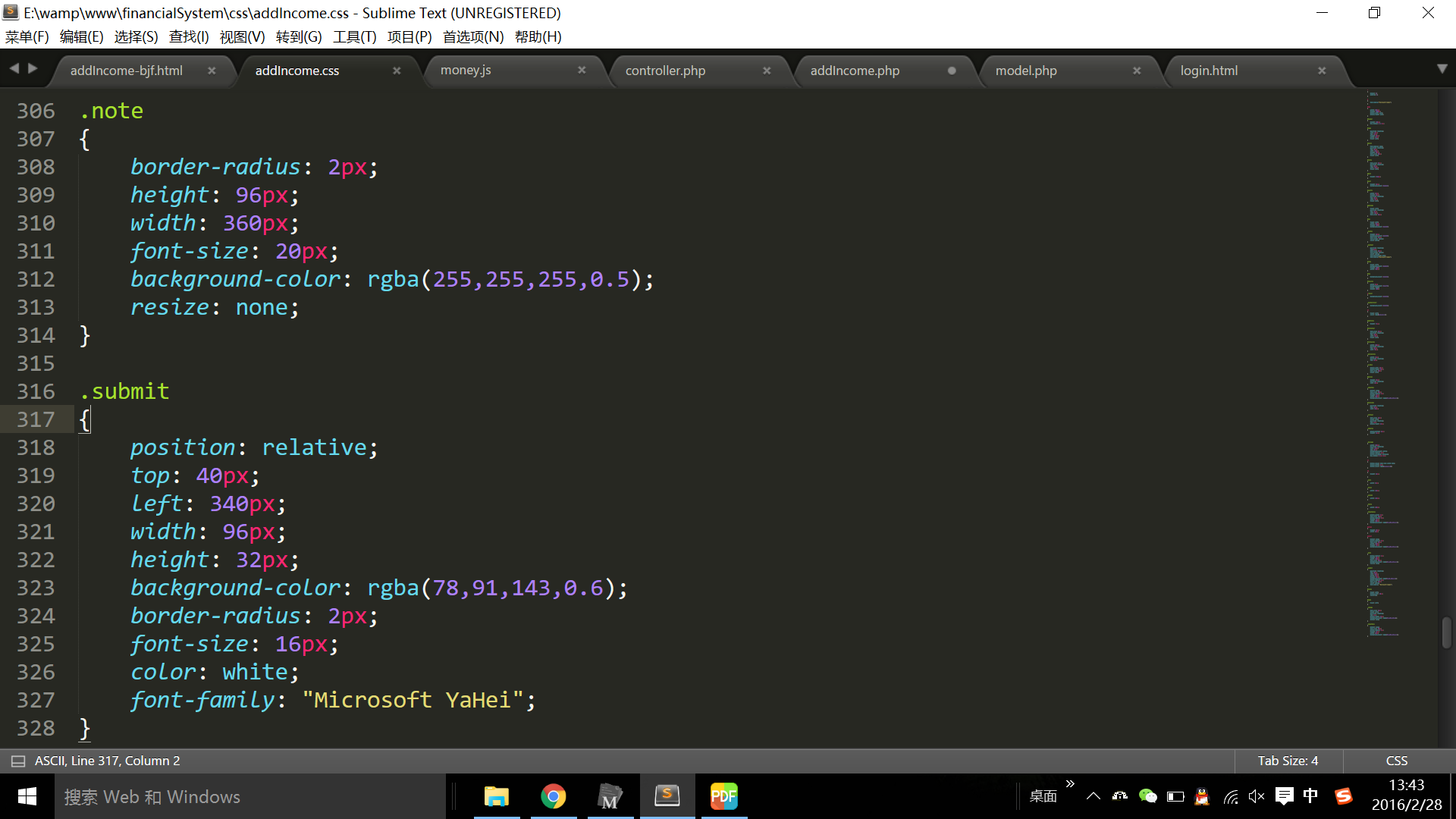Change CSS syntax in status bar
The width and height of the screenshot is (1456, 819).
pyautogui.click(x=1397, y=761)
